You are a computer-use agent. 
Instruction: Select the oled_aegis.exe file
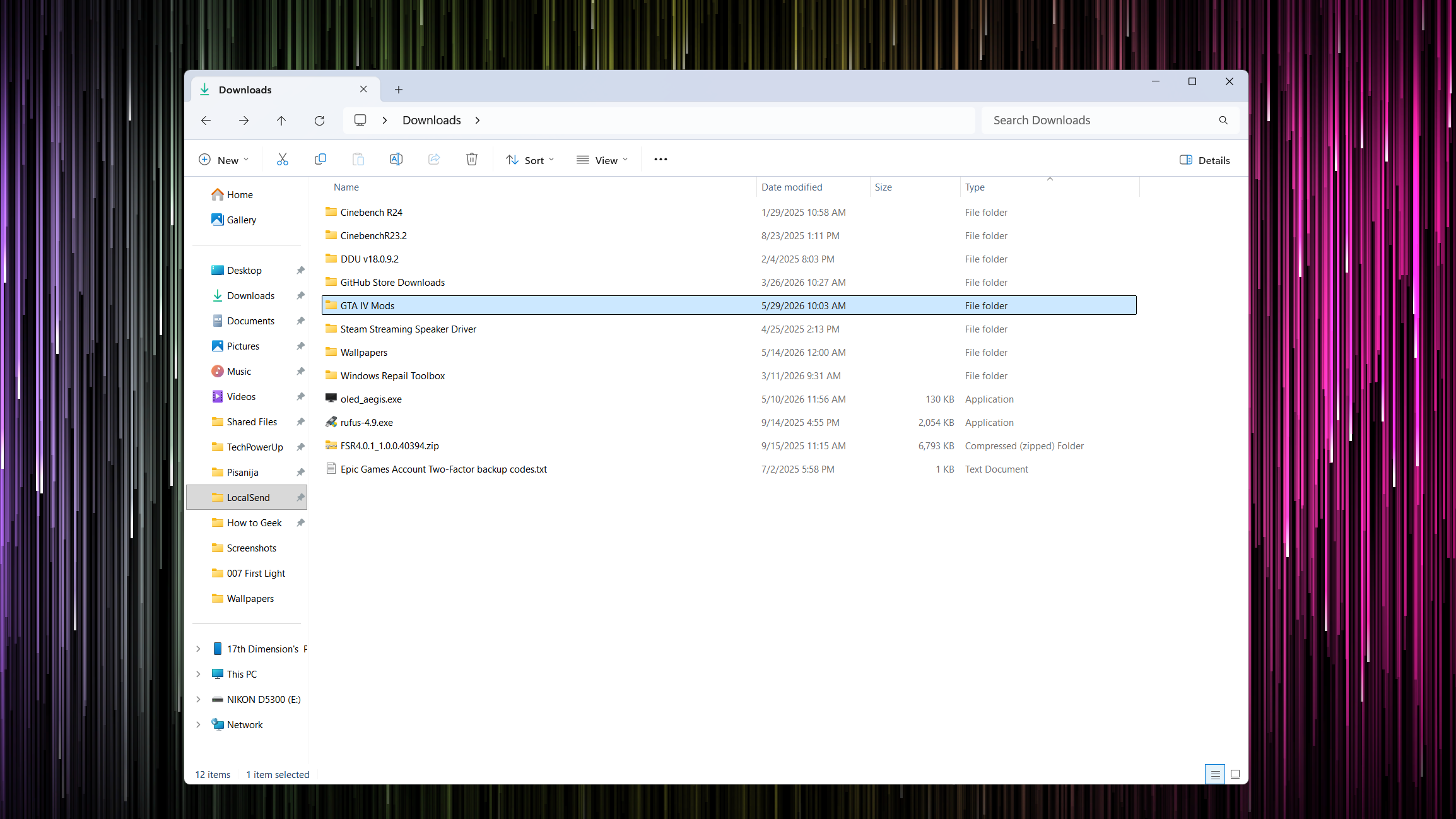[x=729, y=399]
